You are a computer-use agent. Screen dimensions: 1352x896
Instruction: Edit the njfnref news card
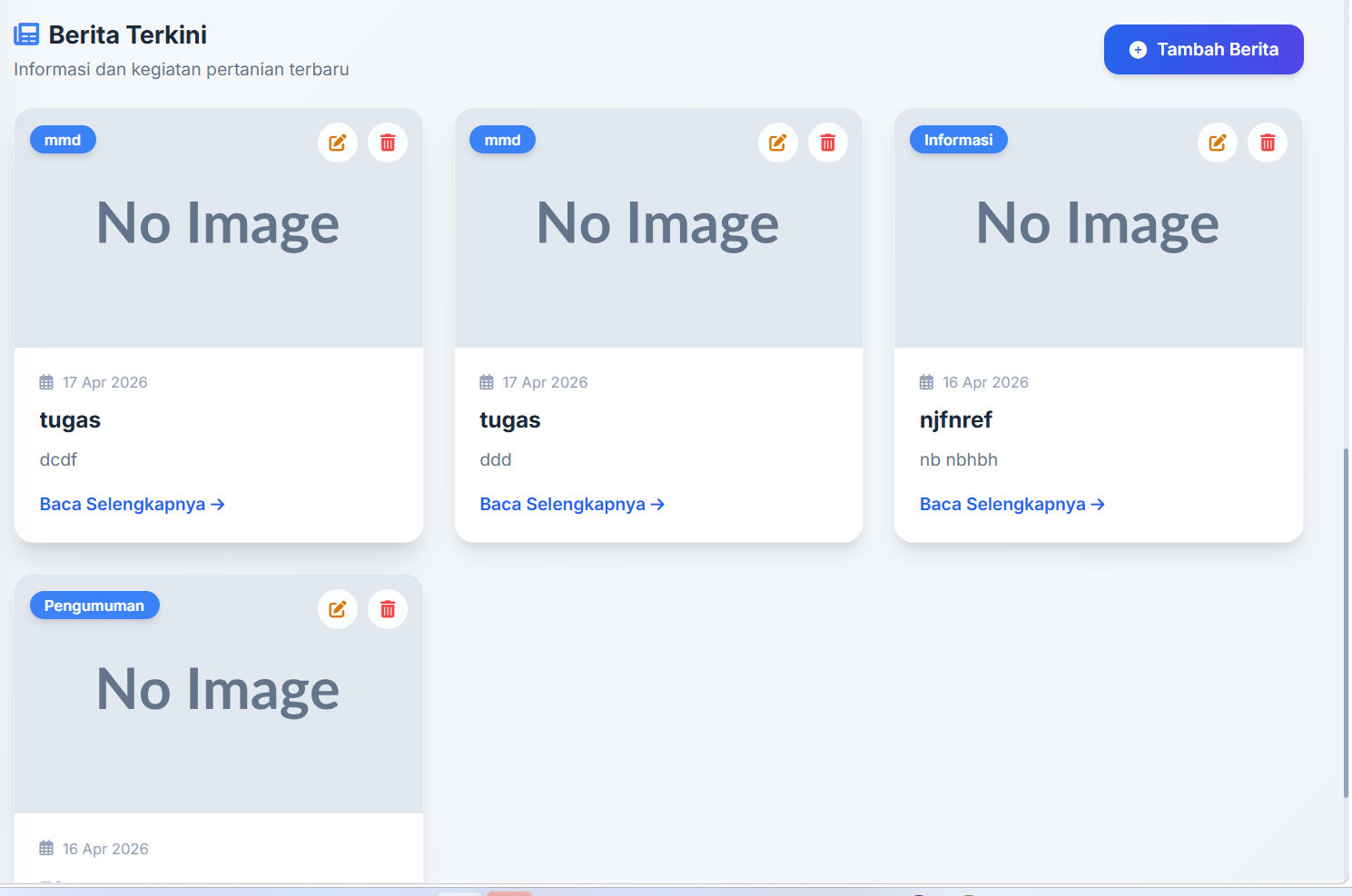[1218, 143]
